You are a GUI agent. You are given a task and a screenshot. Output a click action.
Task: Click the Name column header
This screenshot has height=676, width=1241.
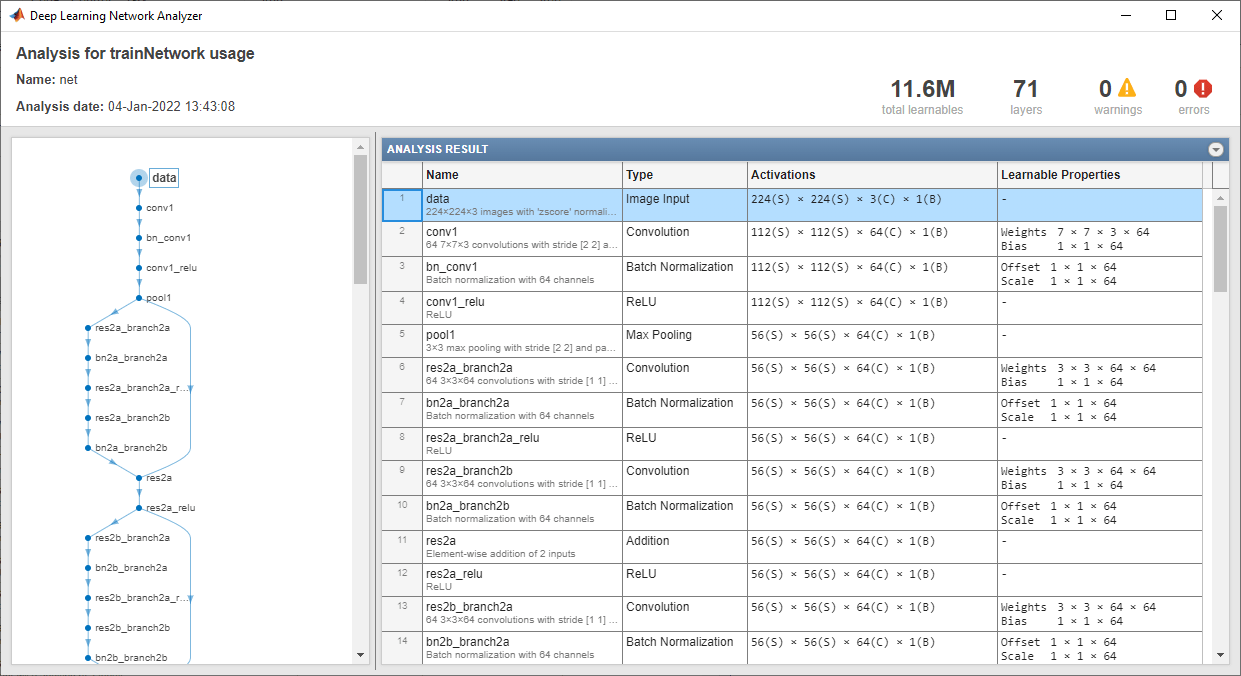click(x=522, y=175)
